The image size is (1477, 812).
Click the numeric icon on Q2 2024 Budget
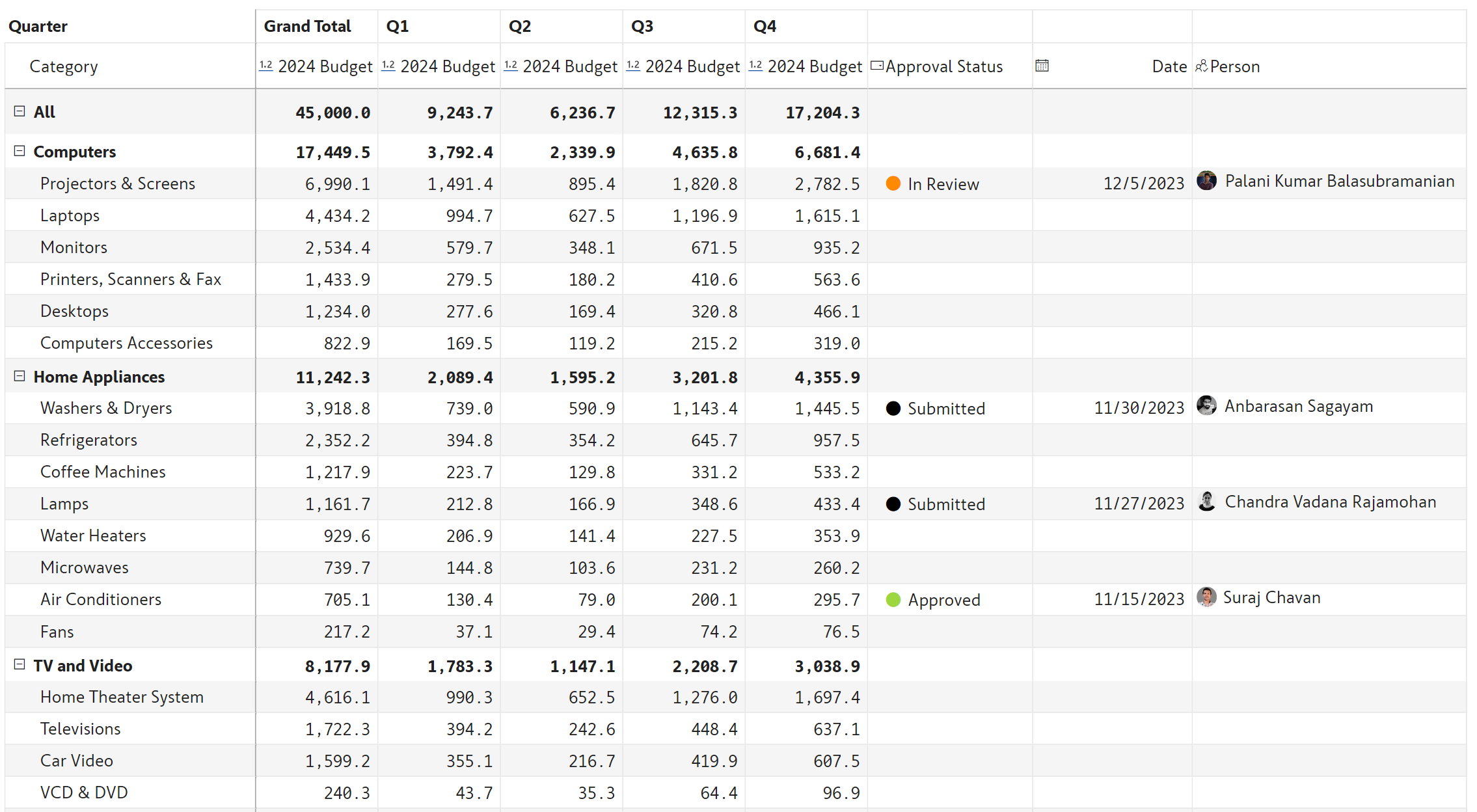coord(510,65)
